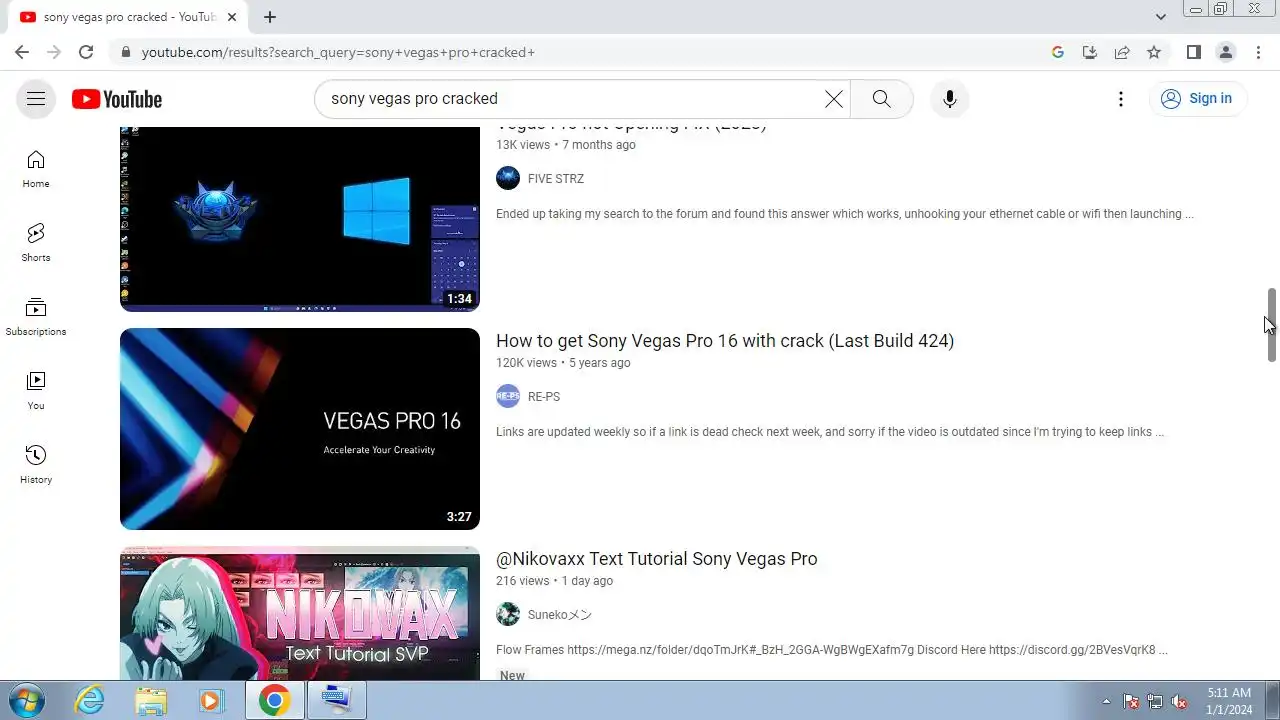Click the magnifier search button
Screen dimensions: 1280x720
(x=881, y=99)
